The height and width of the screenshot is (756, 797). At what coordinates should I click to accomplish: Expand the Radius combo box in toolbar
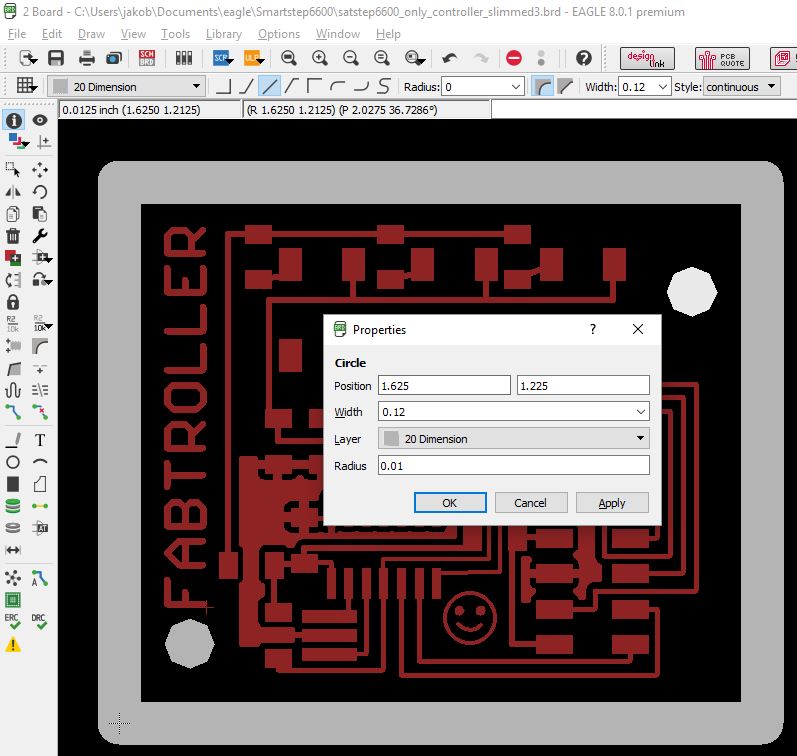[x=515, y=87]
